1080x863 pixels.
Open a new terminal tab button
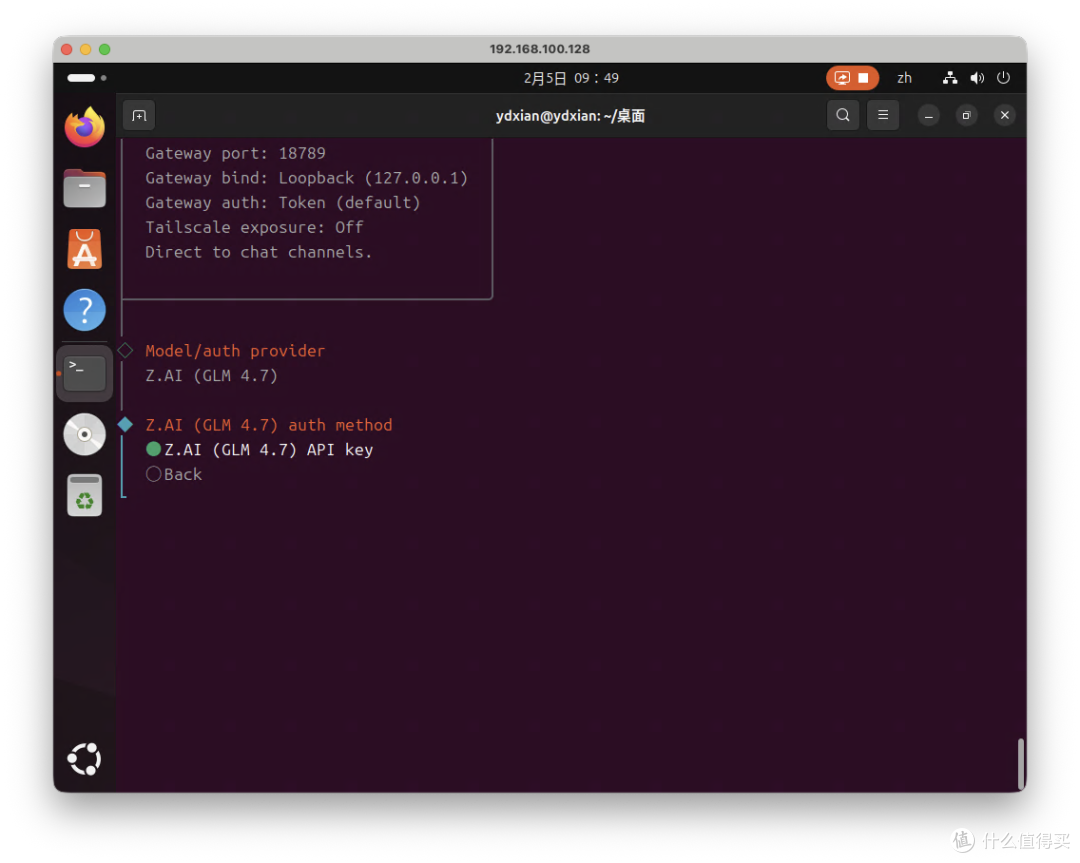tap(139, 116)
